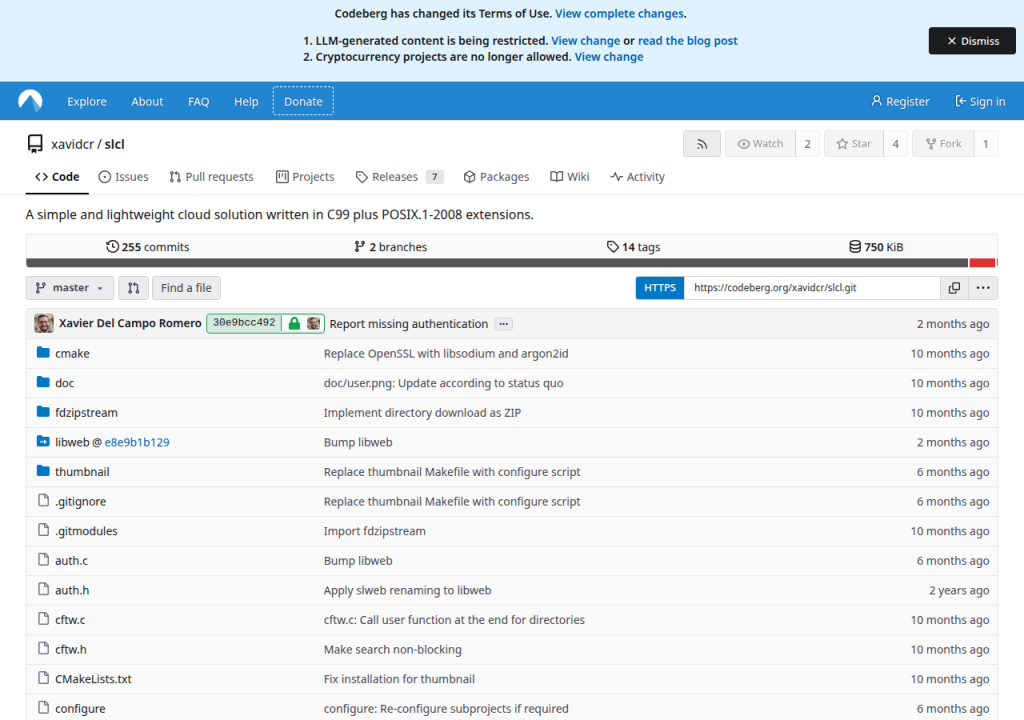Click the fdzipstream folder icon
1024x720 pixels.
click(43, 412)
